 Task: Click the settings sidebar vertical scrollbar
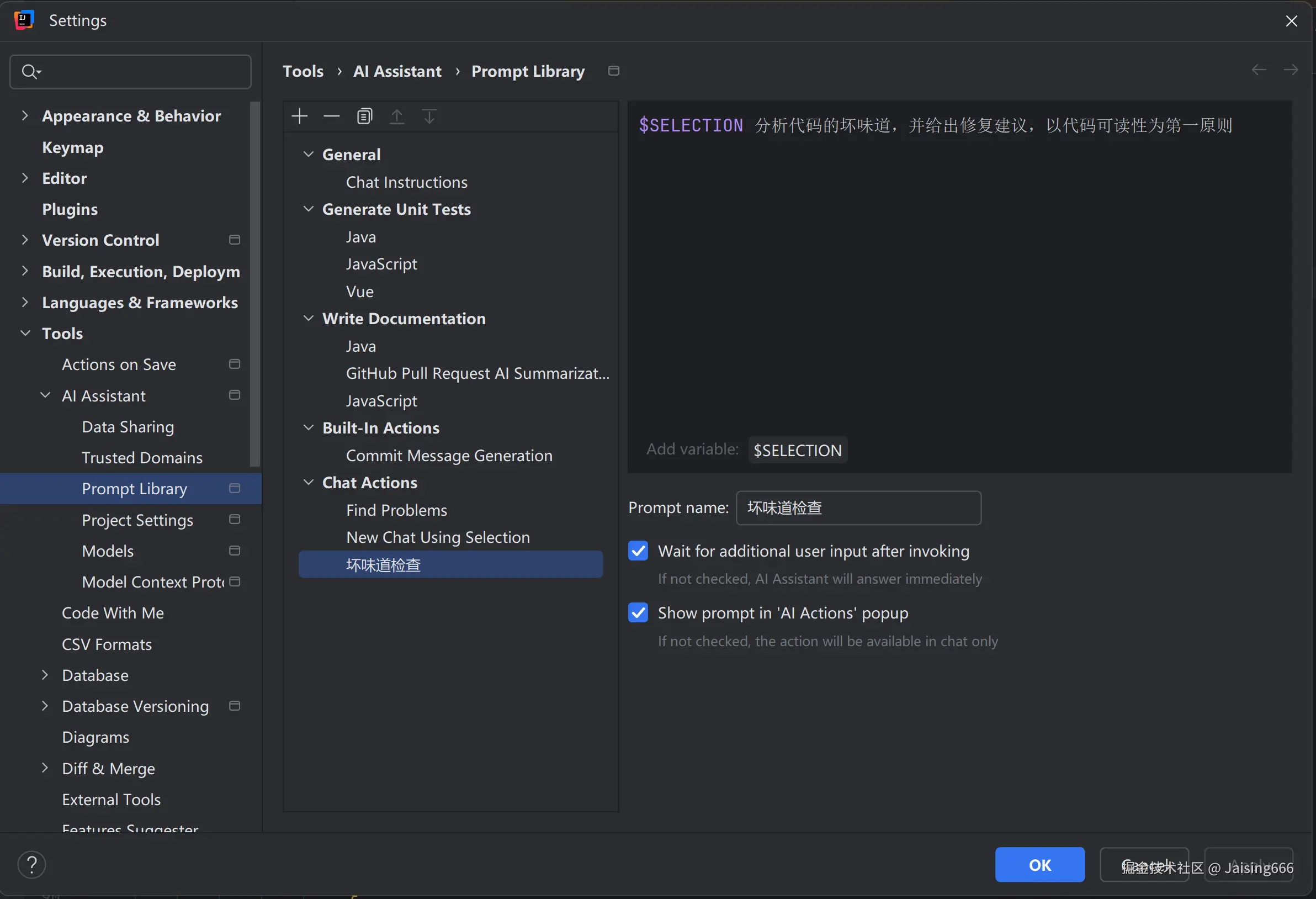pos(256,283)
